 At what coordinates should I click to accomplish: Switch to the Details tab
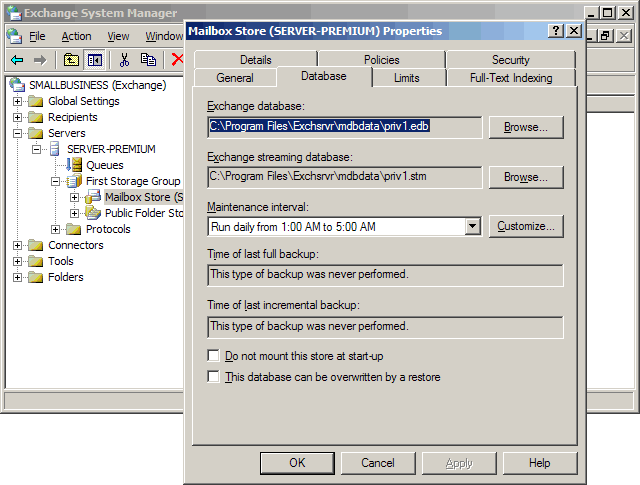256,60
